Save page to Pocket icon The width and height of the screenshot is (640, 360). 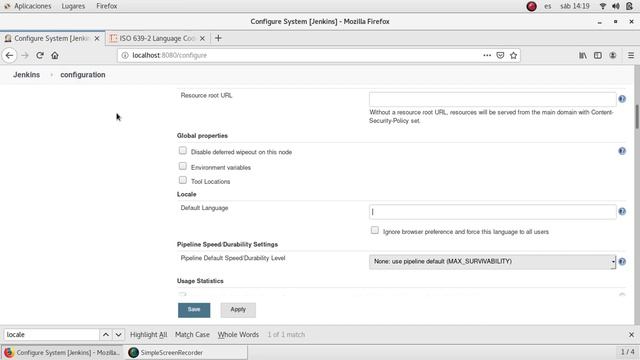[500, 55]
